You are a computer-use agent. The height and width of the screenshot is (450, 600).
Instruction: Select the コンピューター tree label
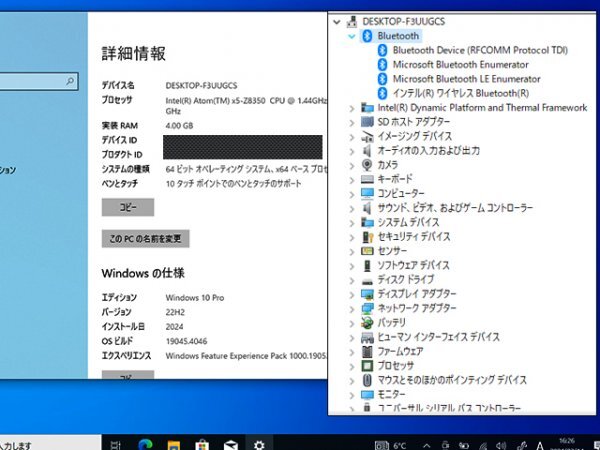[401, 194]
